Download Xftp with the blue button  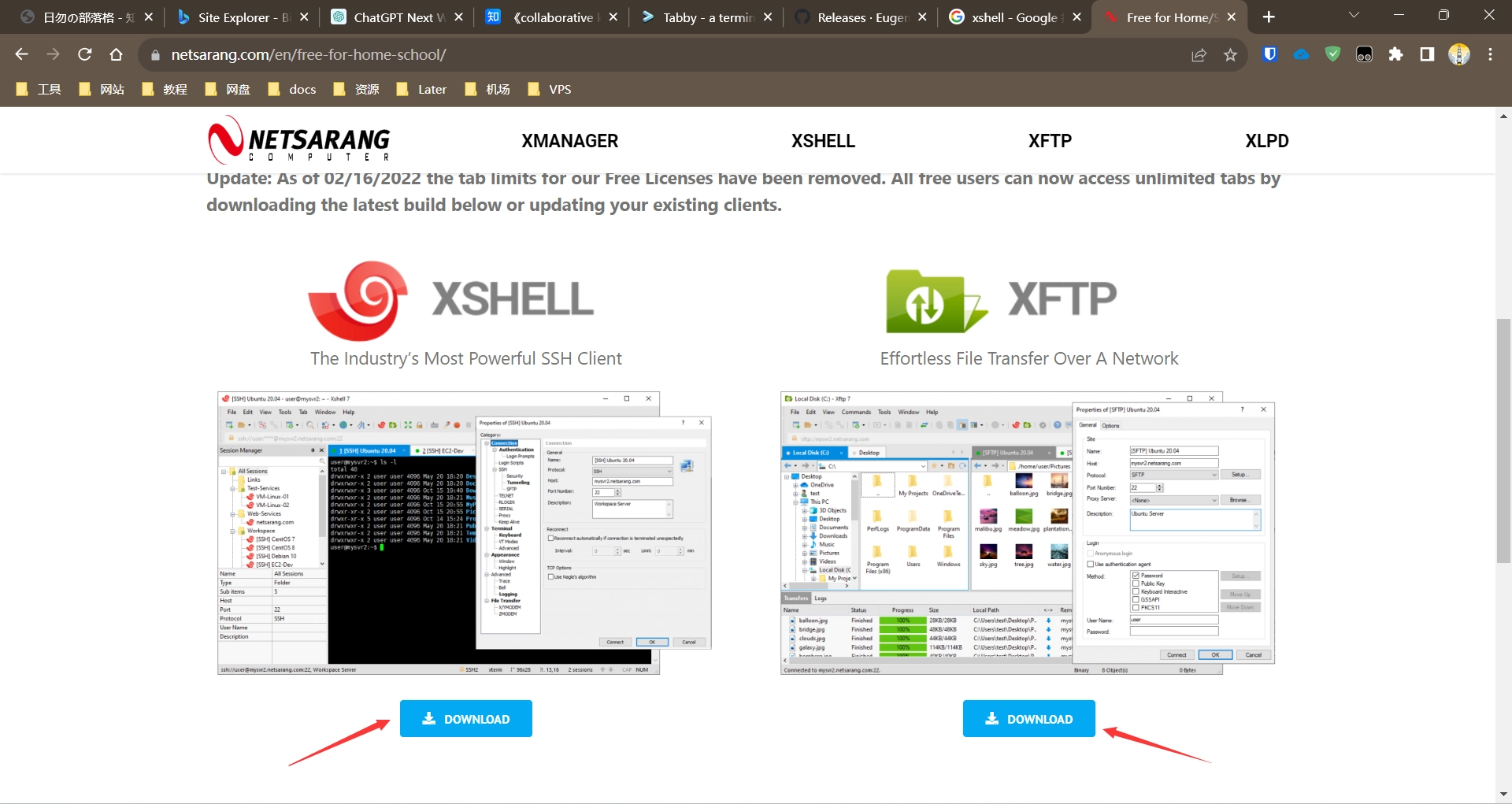[x=1028, y=718]
